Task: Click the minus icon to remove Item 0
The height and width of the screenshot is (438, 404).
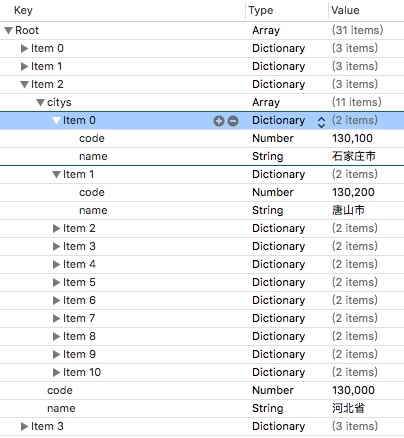Action: [x=233, y=121]
